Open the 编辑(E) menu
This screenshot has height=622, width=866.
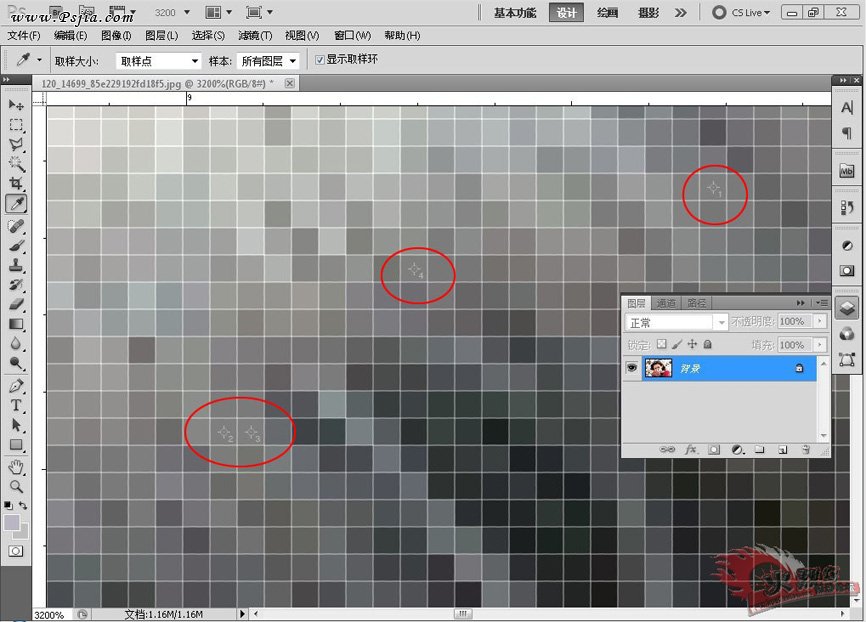(x=70, y=35)
